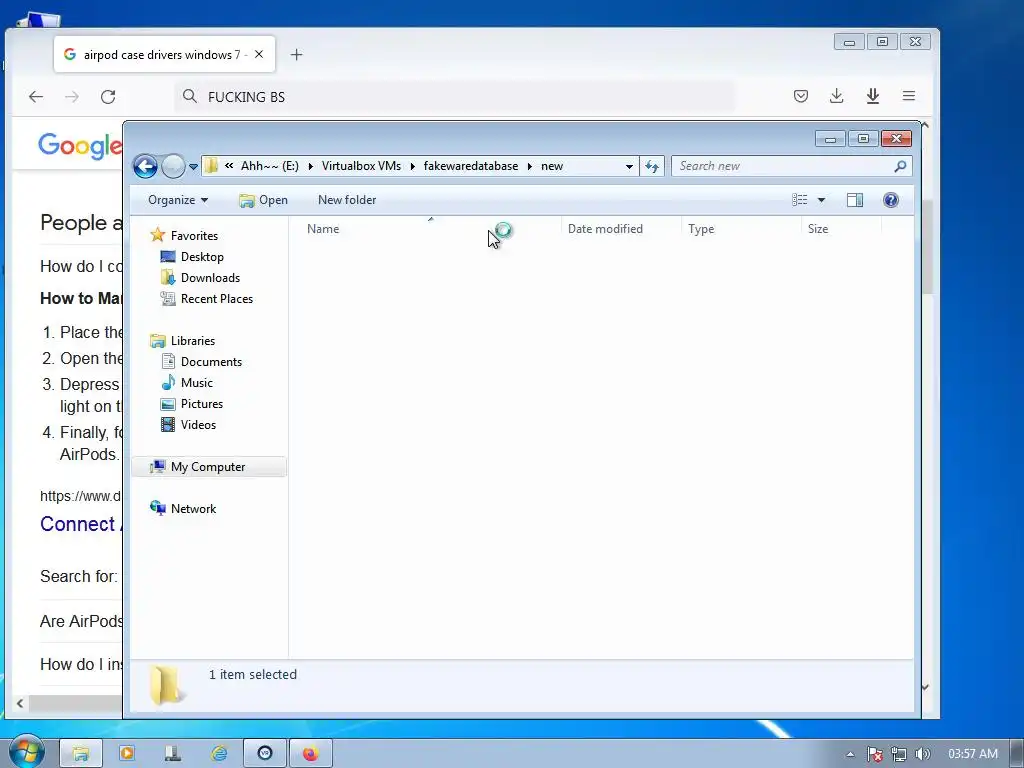Click the bold download arrow toolbar icon
1024x768 pixels.
click(872, 96)
